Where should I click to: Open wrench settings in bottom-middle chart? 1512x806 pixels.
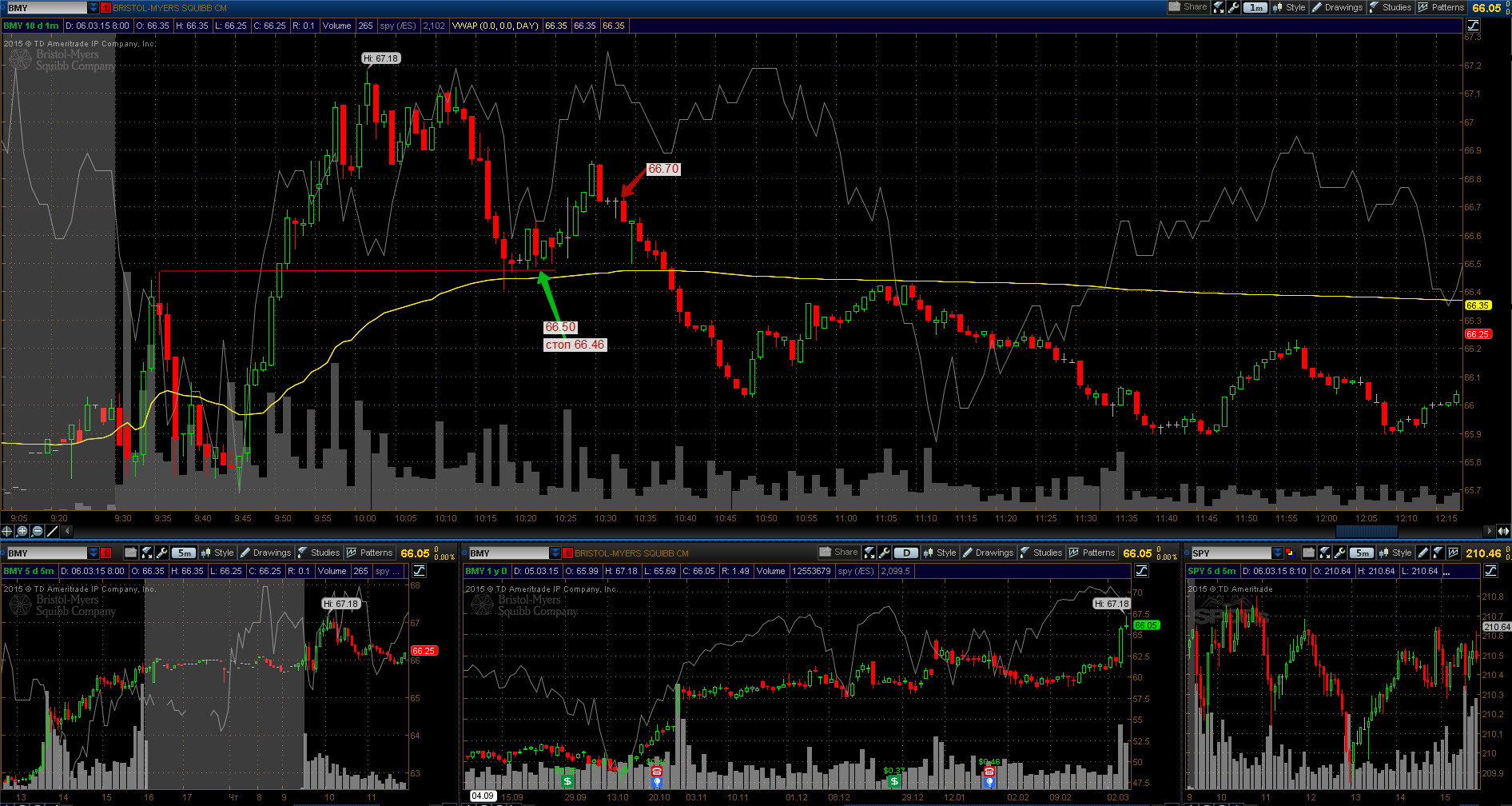(884, 553)
